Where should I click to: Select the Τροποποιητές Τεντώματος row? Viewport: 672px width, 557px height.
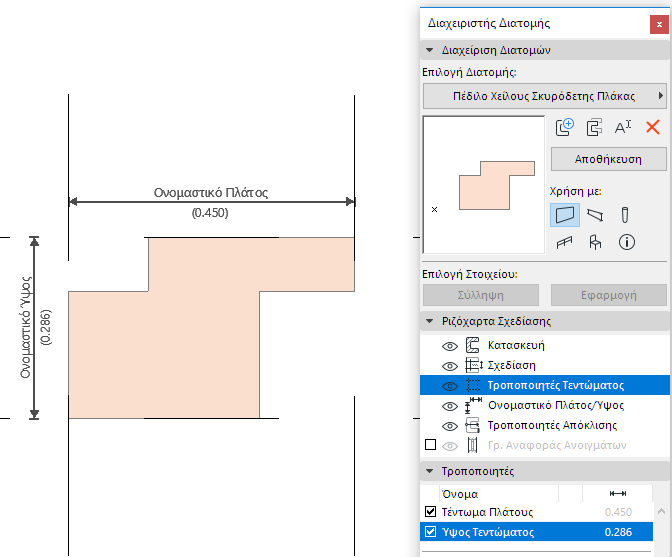click(x=545, y=385)
